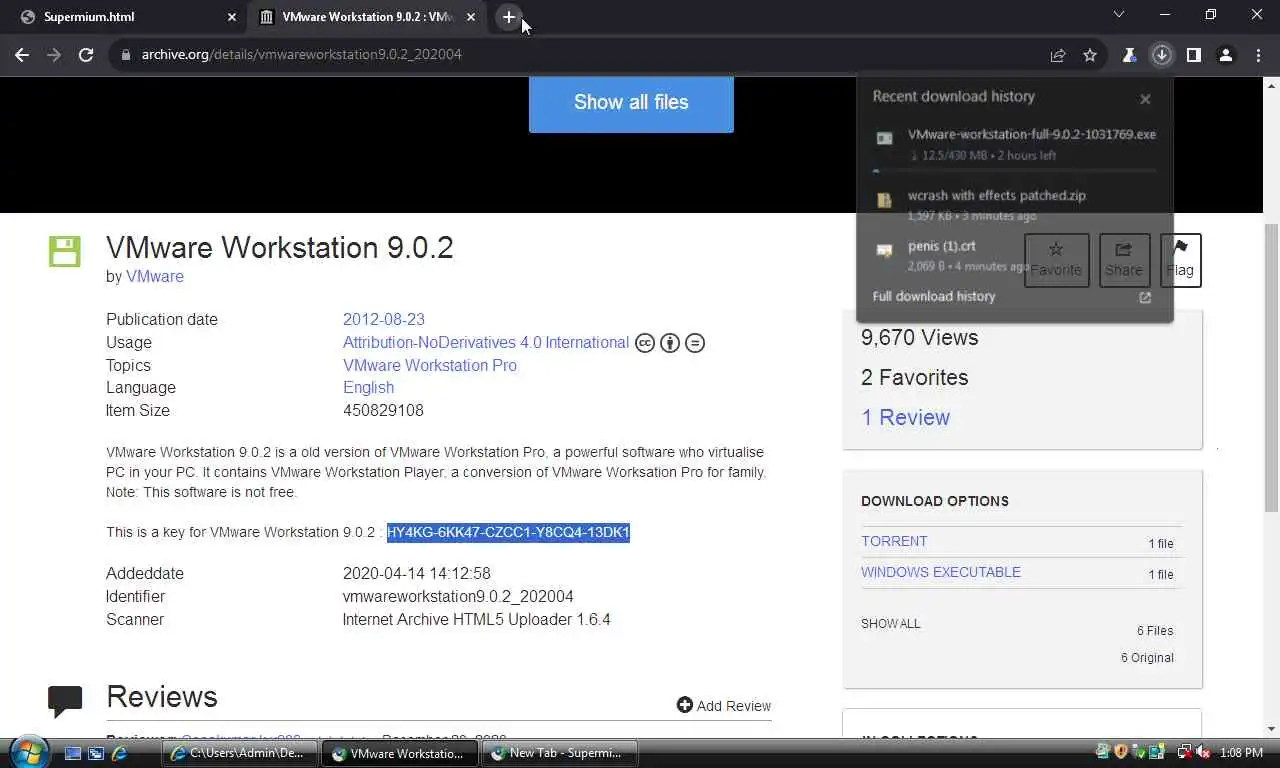Click the Favorite star button
This screenshot has width=1280, height=768.
coord(1056,260)
